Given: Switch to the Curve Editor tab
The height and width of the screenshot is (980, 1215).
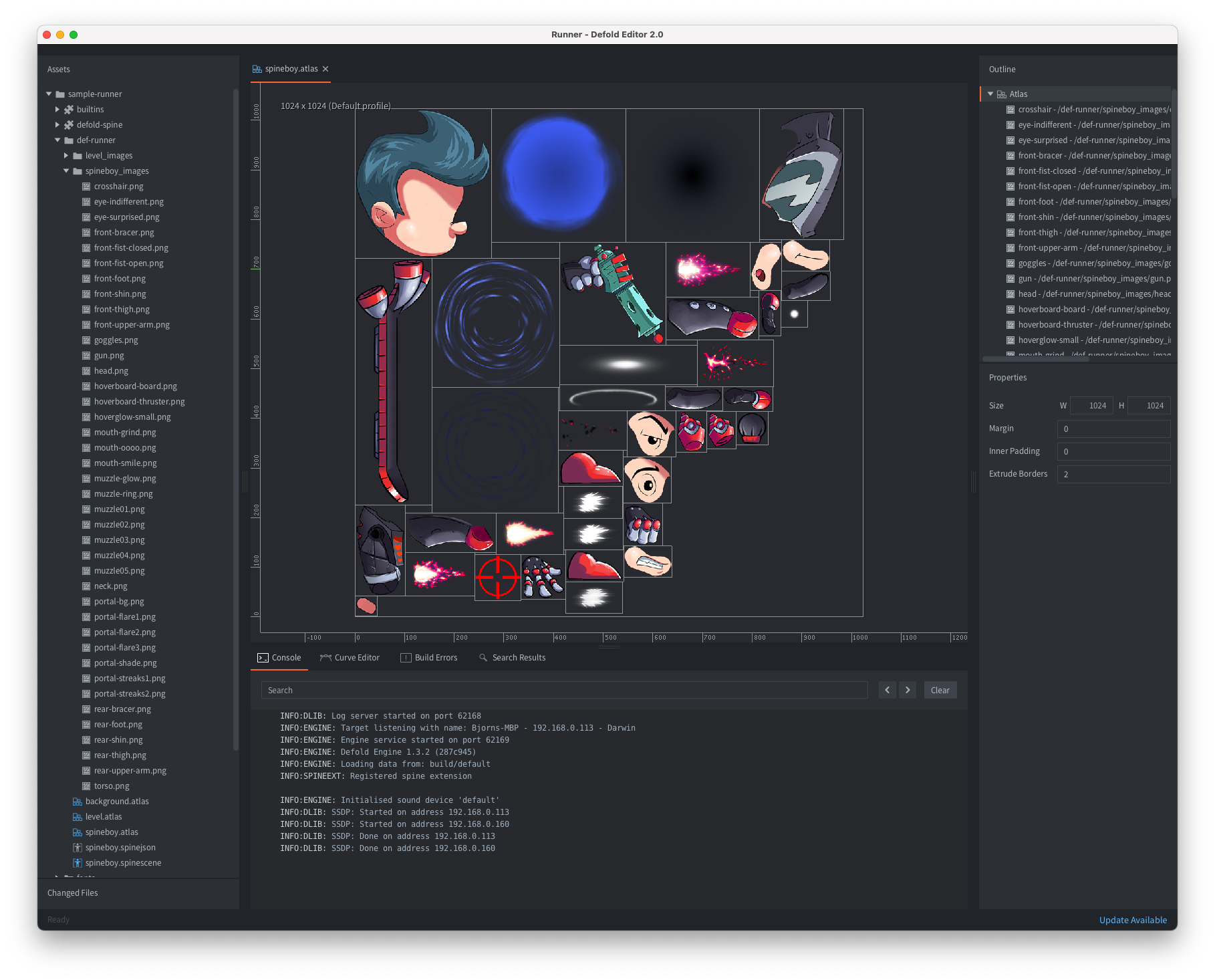Looking at the screenshot, I should (350, 658).
